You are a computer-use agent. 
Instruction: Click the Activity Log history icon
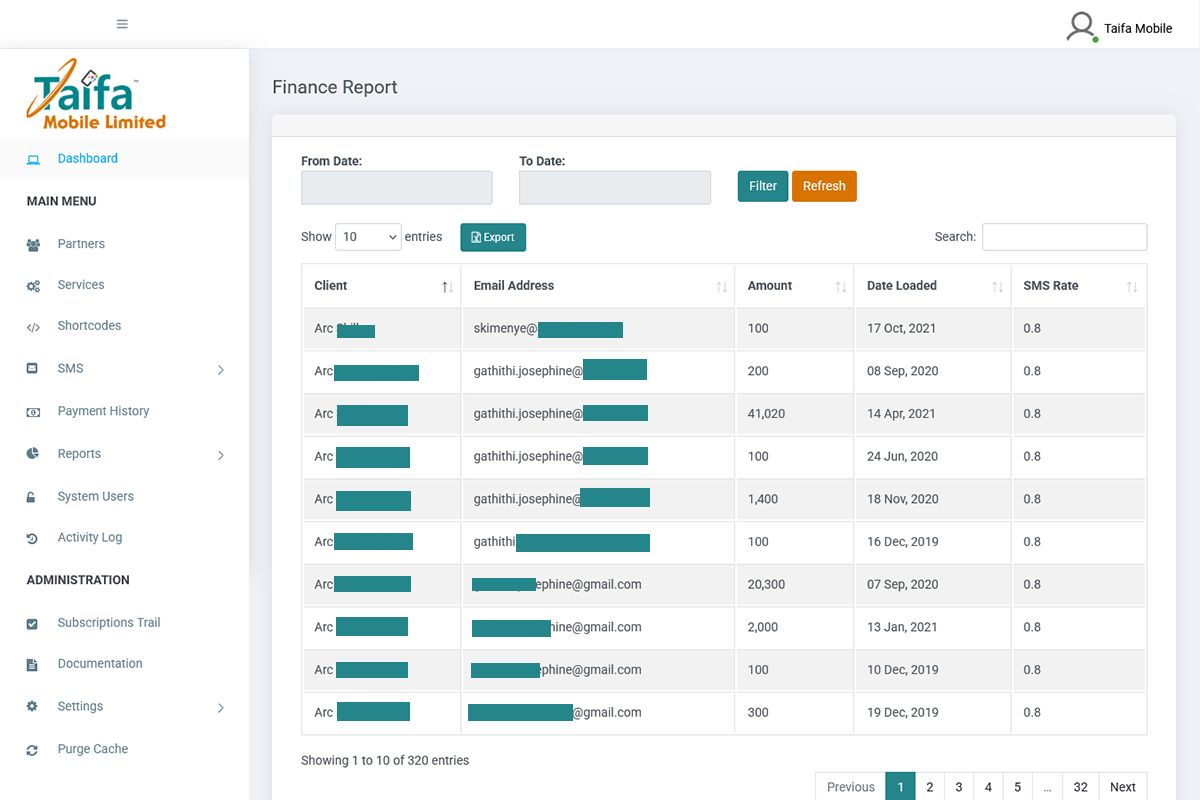click(x=35, y=538)
